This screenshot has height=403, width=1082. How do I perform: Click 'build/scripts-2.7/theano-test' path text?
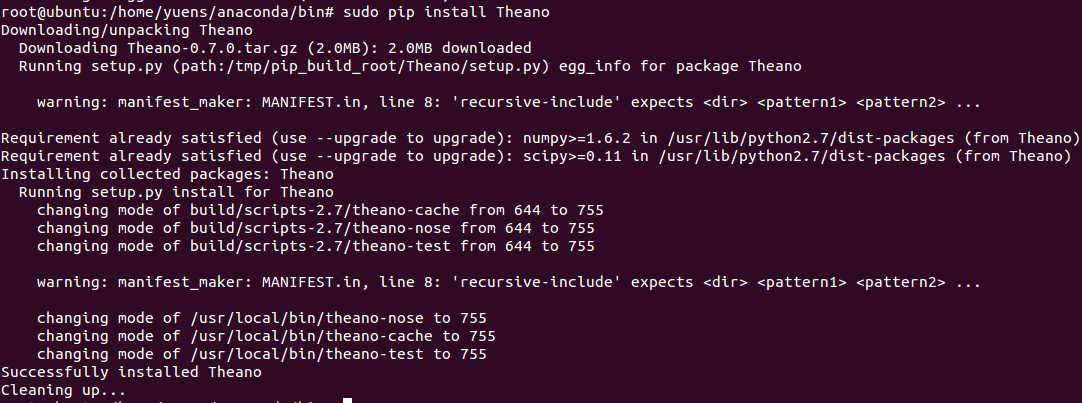[x=320, y=246]
